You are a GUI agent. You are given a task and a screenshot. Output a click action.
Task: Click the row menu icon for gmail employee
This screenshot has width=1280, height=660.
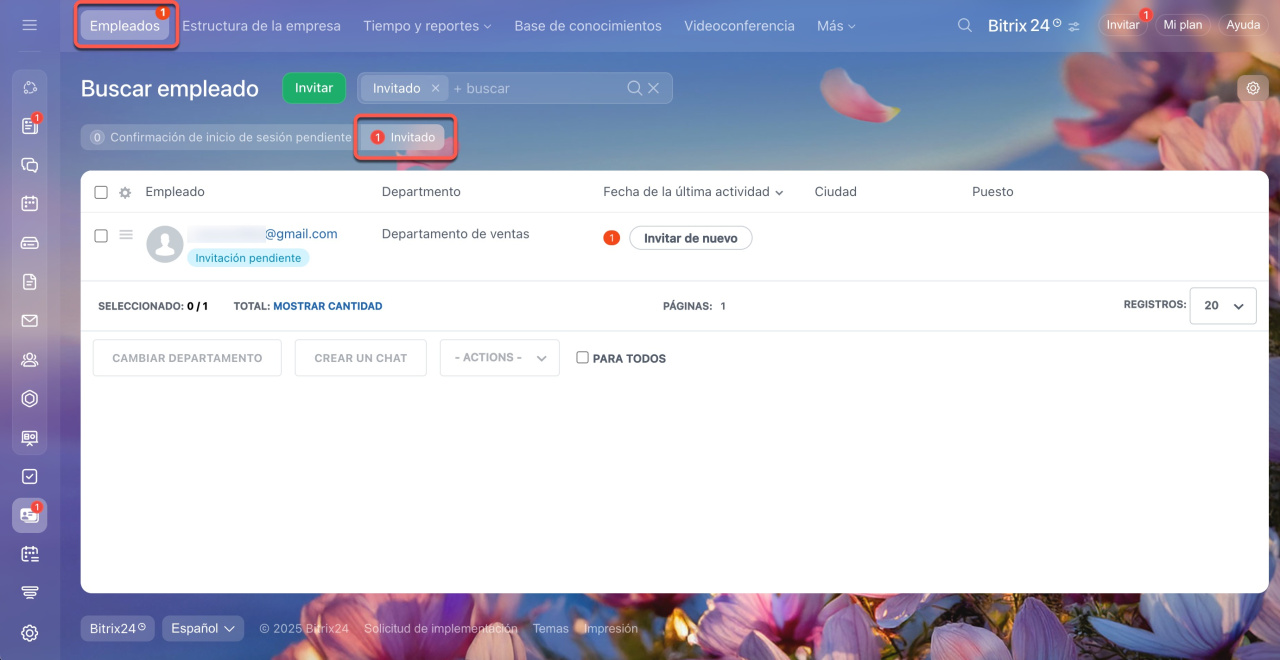[x=126, y=235]
